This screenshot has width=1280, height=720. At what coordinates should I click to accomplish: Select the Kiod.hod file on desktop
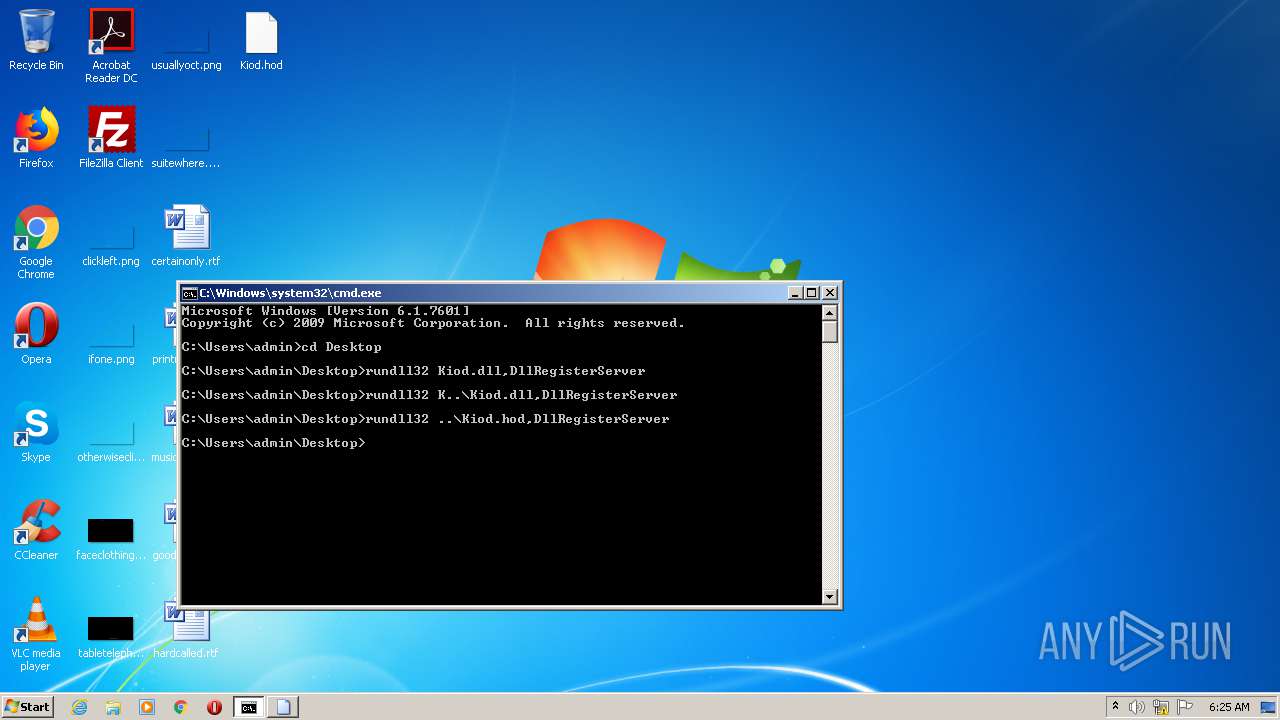[261, 40]
